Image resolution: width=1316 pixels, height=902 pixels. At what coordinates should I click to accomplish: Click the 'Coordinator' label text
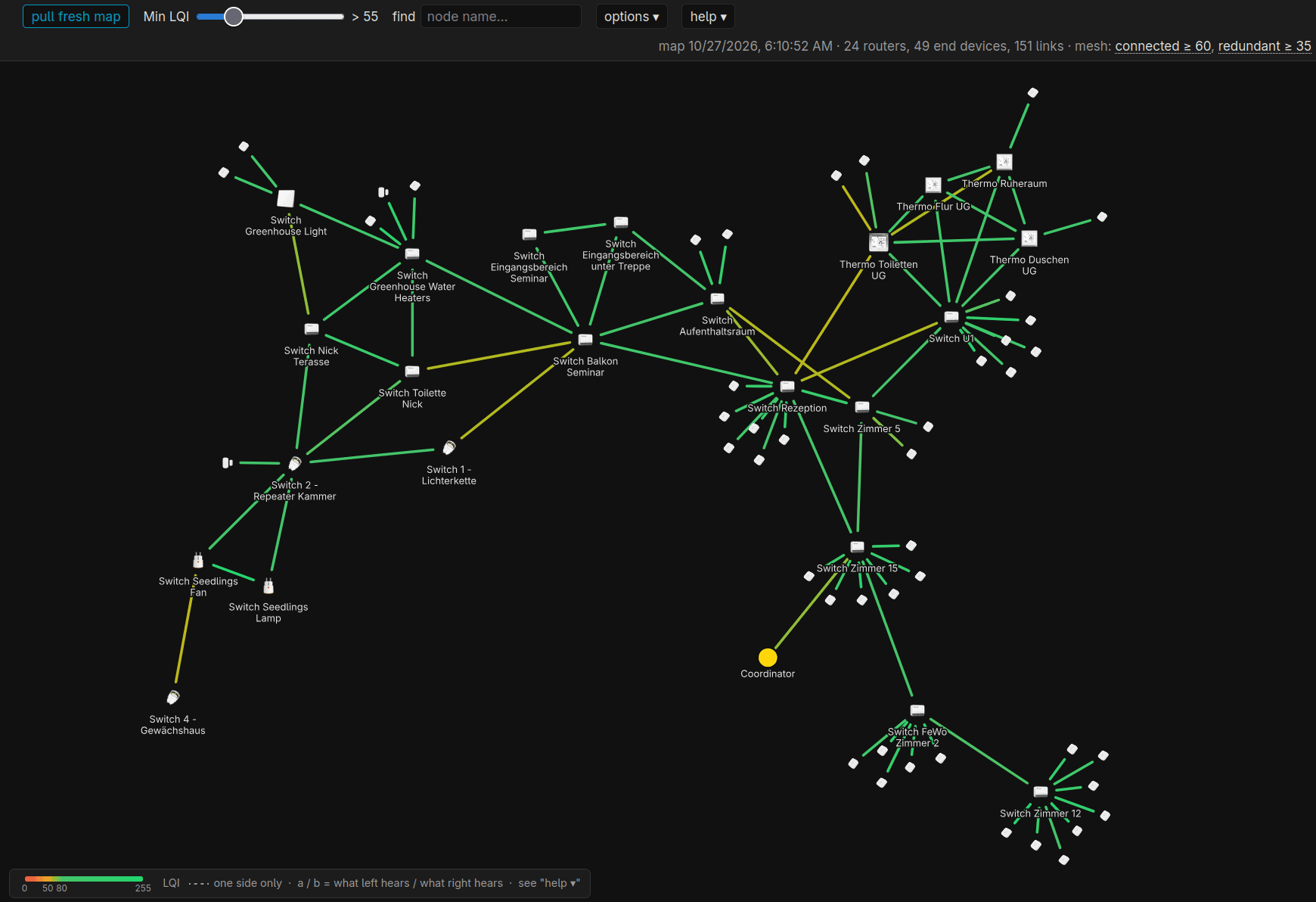[x=768, y=673]
